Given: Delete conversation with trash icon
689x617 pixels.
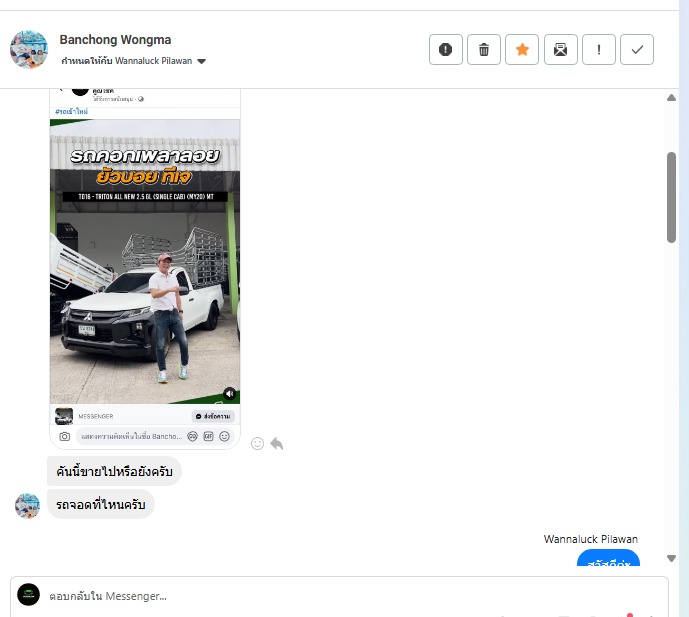Looking at the screenshot, I should pyautogui.click(x=484, y=49).
